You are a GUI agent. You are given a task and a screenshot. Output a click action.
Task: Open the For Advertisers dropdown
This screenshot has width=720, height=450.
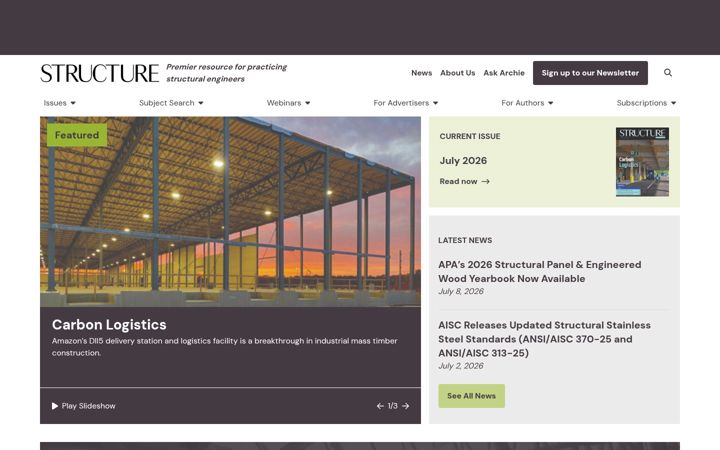406,103
